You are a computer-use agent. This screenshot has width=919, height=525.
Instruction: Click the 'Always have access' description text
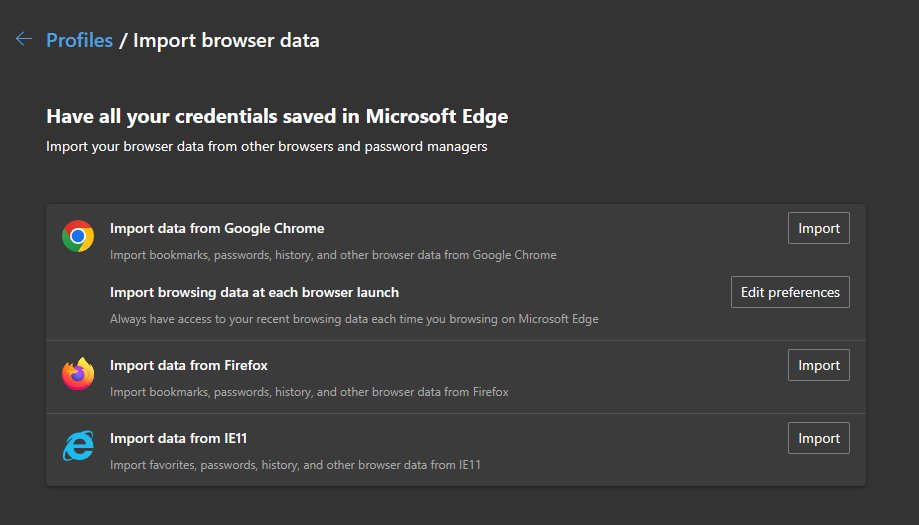click(354, 319)
